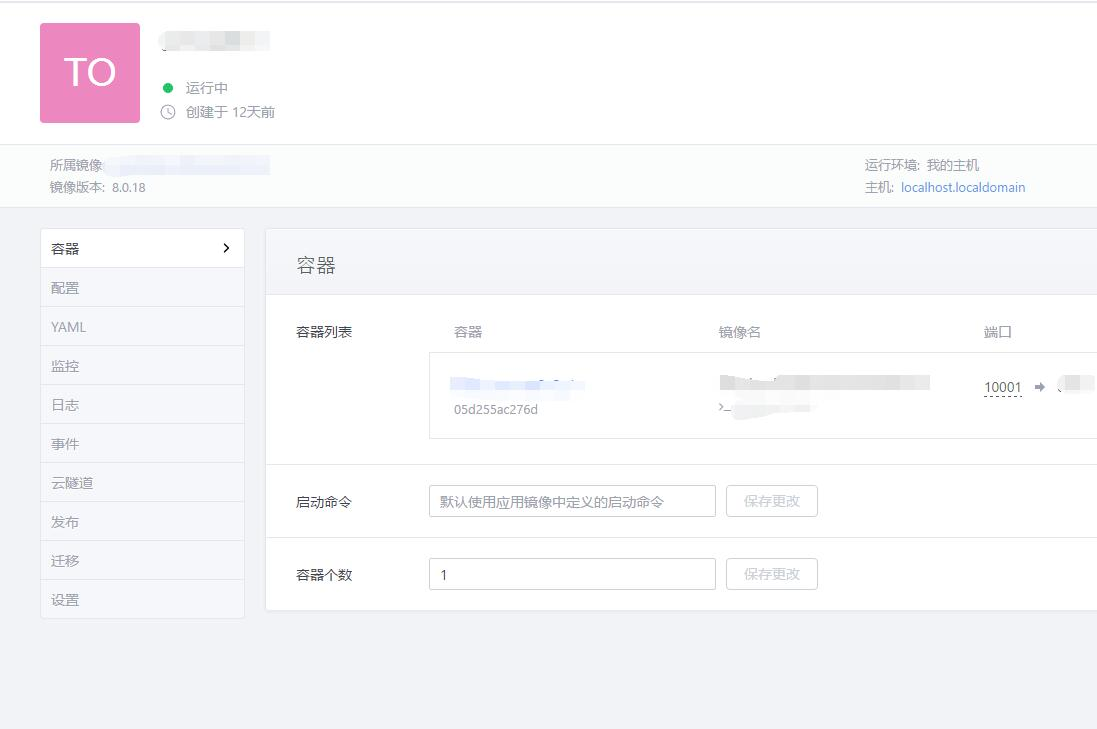This screenshot has width=1097, height=729.
Task: Click the 容器 column header in the list
Action: click(x=468, y=332)
